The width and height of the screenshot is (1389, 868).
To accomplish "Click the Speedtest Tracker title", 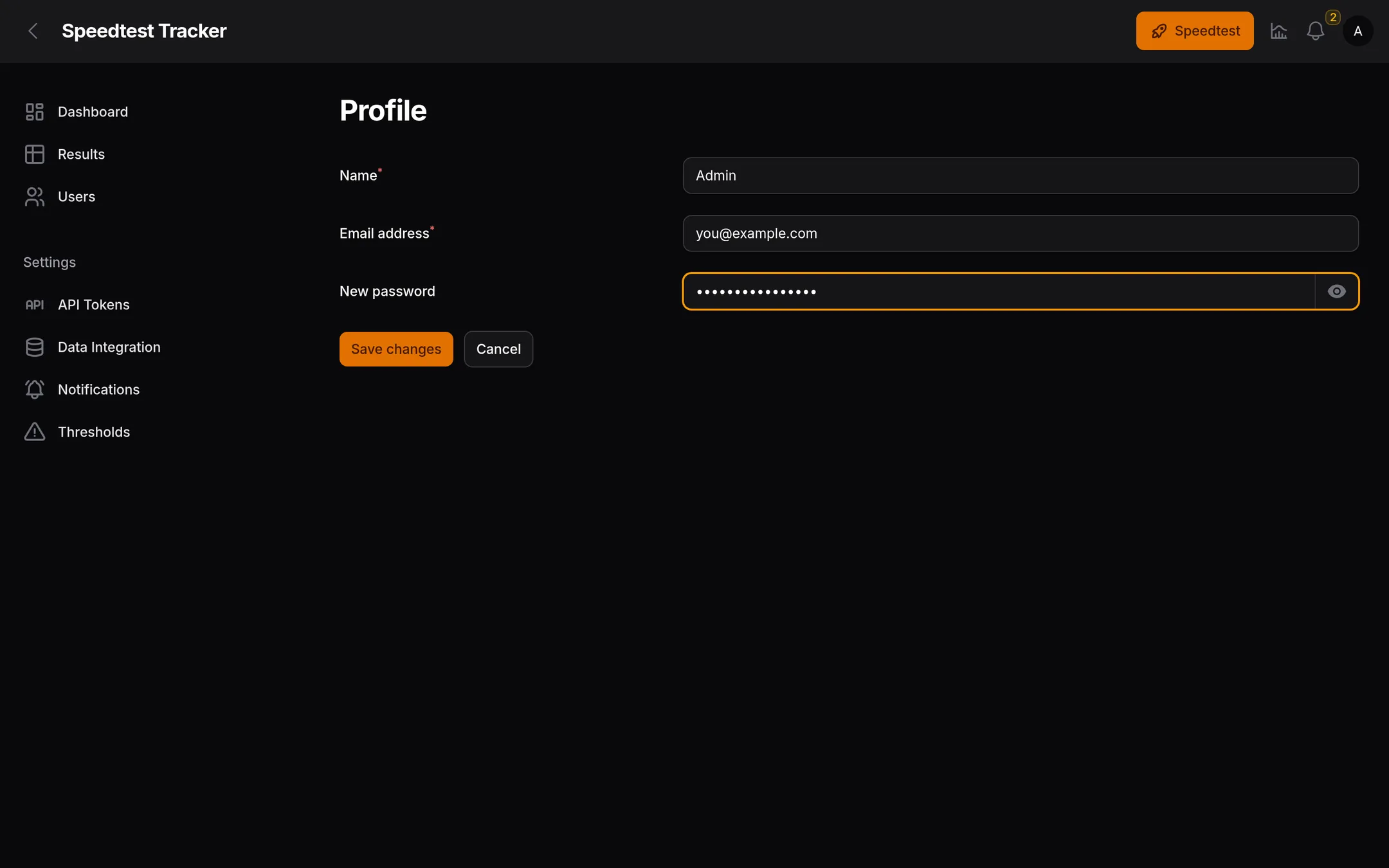I will (x=144, y=31).
